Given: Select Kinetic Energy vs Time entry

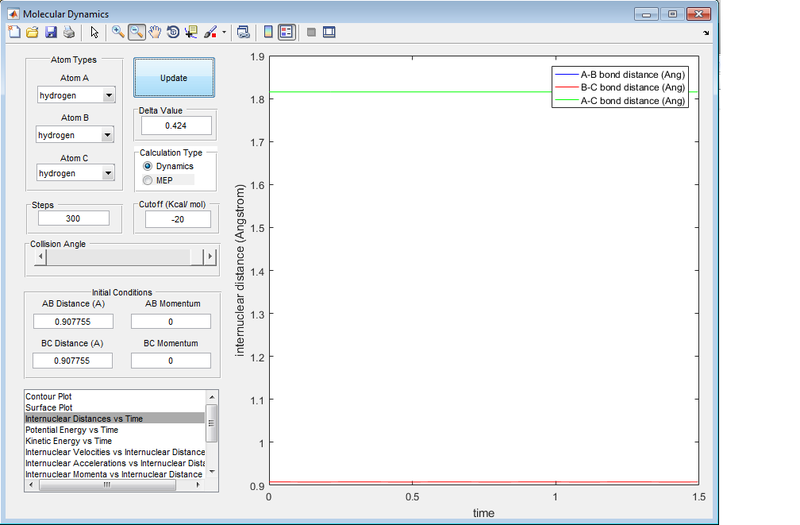Looking at the screenshot, I should point(69,441).
